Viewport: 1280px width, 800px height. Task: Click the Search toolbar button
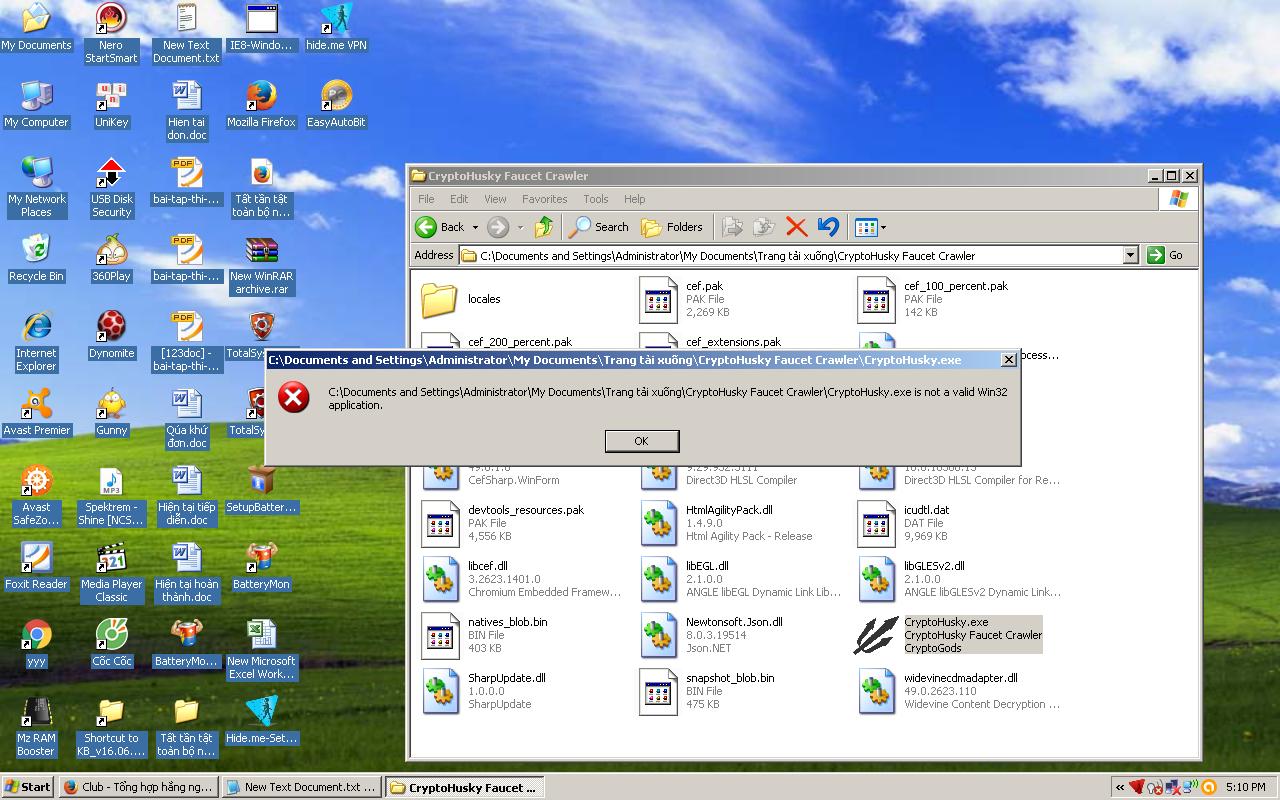pos(599,227)
